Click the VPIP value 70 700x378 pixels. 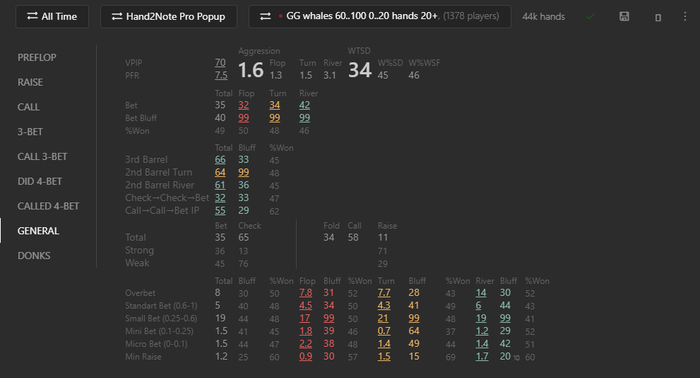[220, 62]
